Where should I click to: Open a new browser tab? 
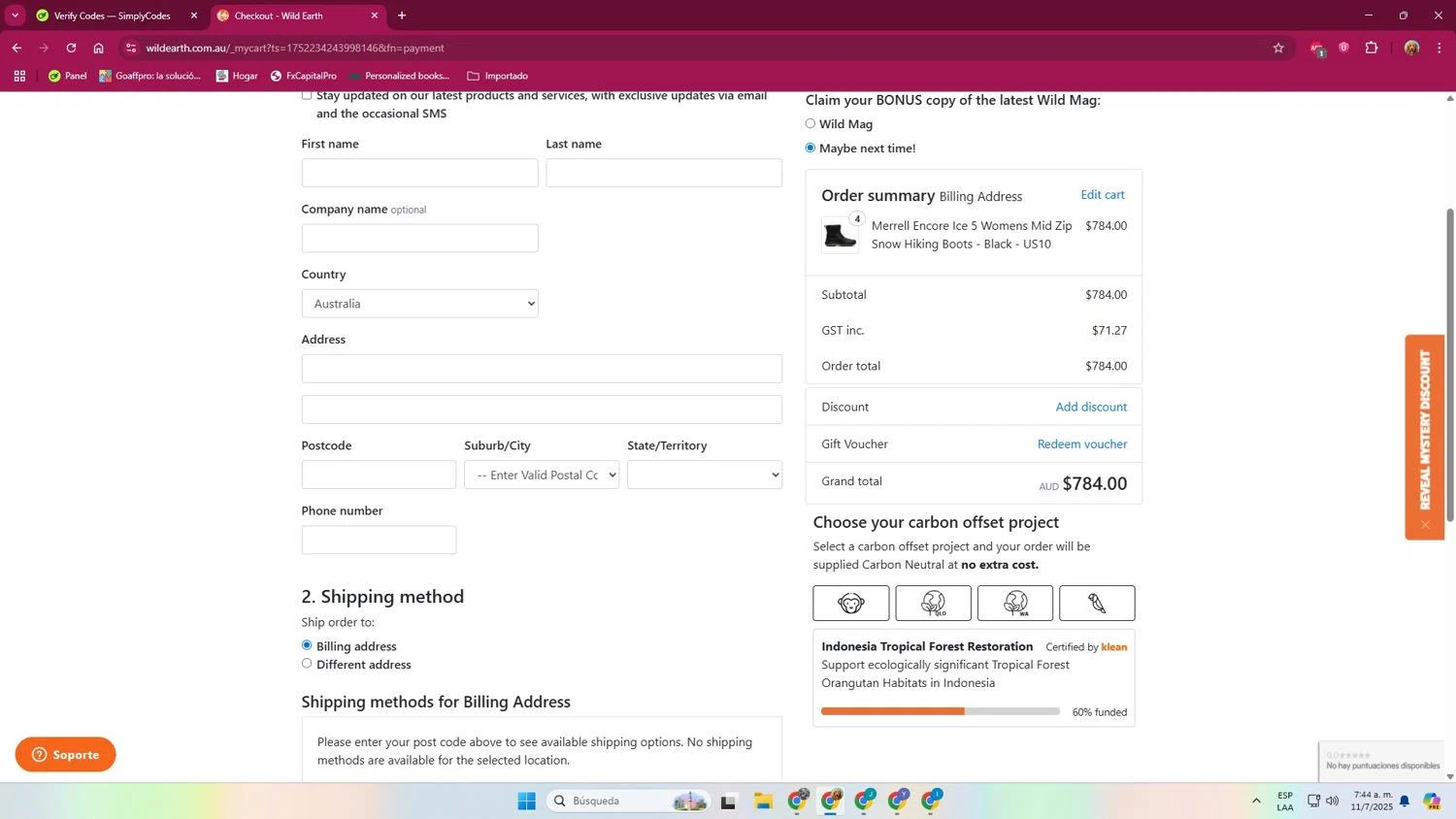[402, 16]
